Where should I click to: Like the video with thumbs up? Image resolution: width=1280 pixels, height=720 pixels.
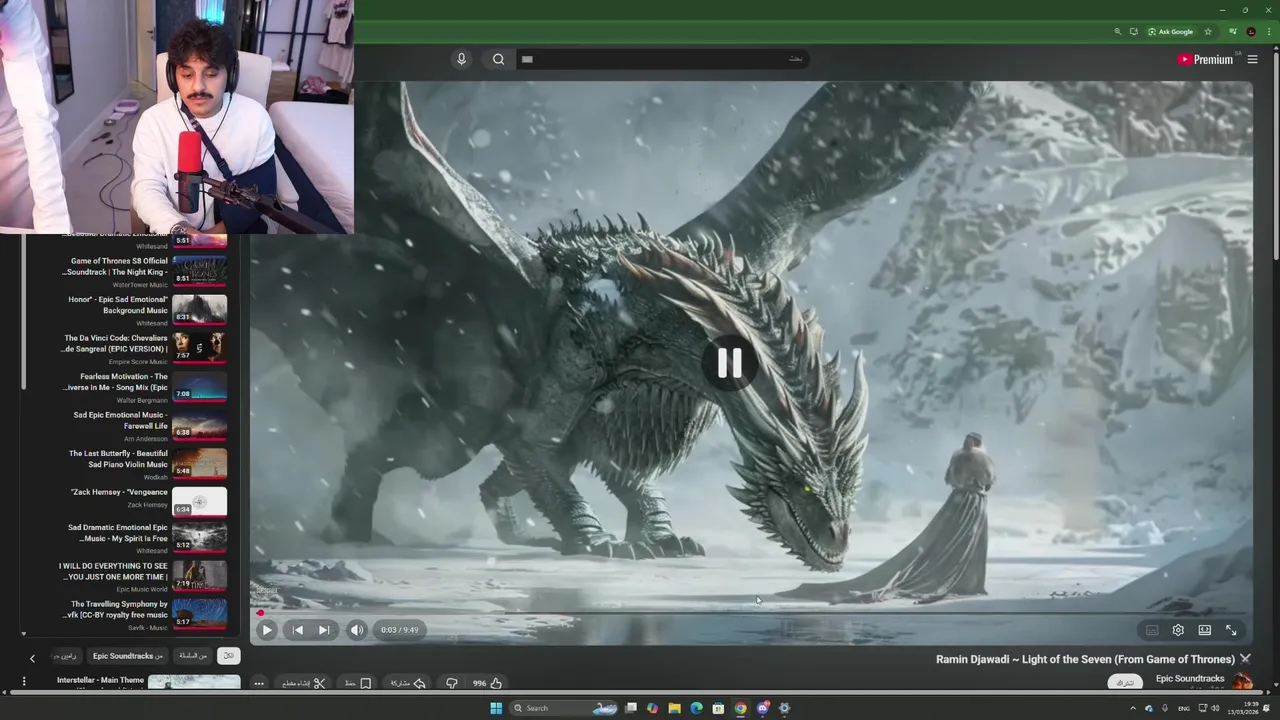click(x=488, y=684)
